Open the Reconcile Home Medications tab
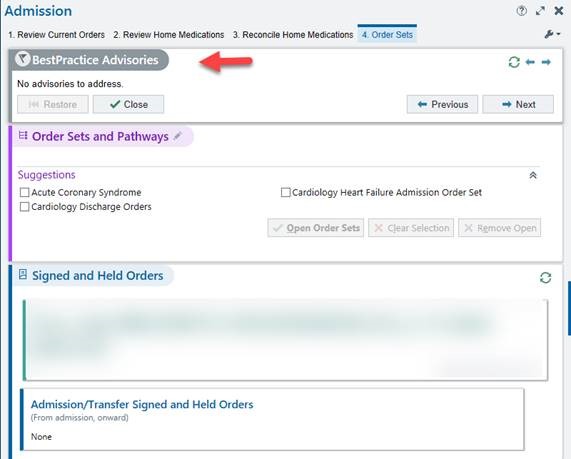Image resolution: width=571 pixels, height=459 pixels. (293, 35)
